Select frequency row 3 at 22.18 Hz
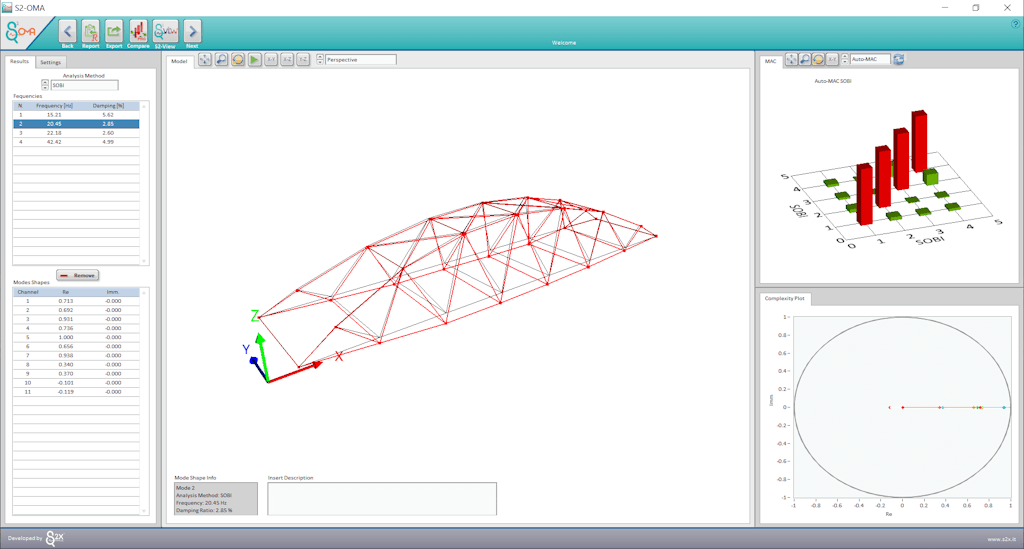This screenshot has height=549, width=1024. point(76,133)
